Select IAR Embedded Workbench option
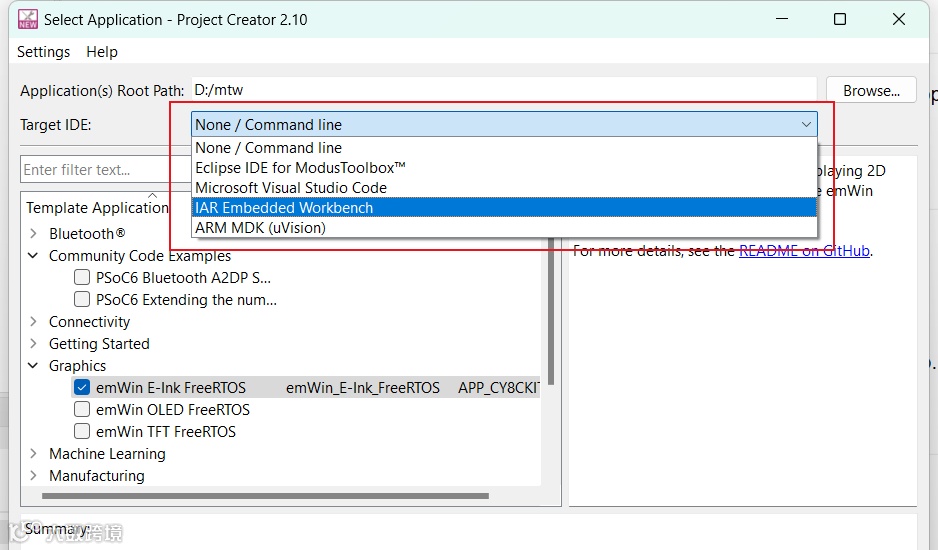Viewport: 938px width, 550px height. pyautogui.click(x=504, y=208)
